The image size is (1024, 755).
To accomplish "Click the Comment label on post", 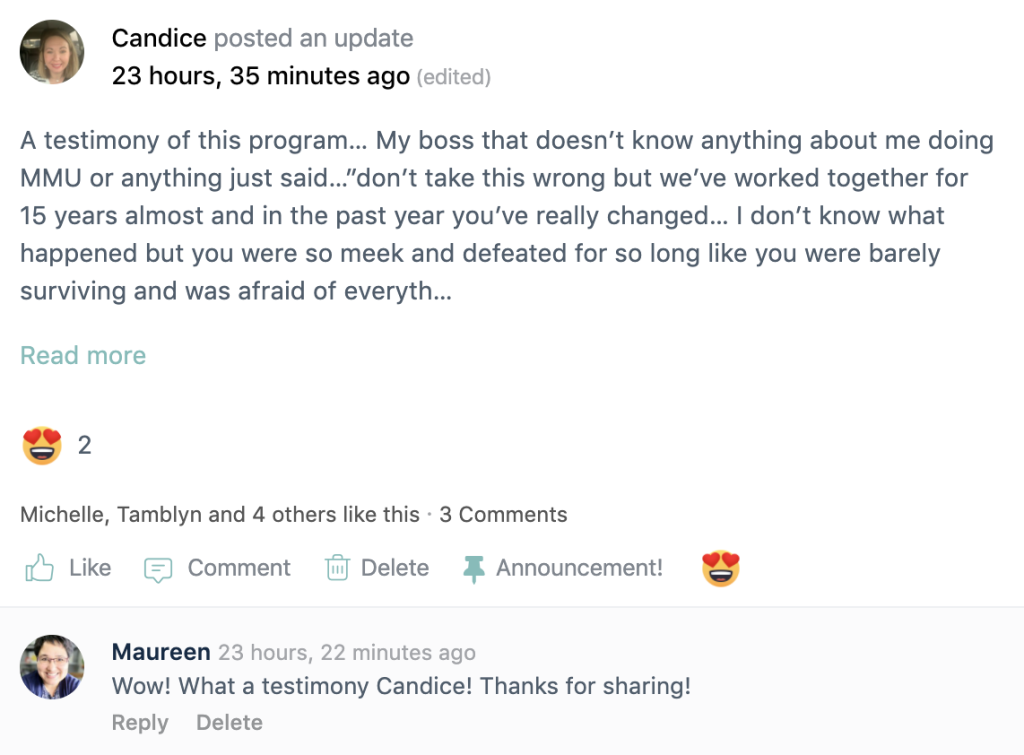I will (x=239, y=568).
